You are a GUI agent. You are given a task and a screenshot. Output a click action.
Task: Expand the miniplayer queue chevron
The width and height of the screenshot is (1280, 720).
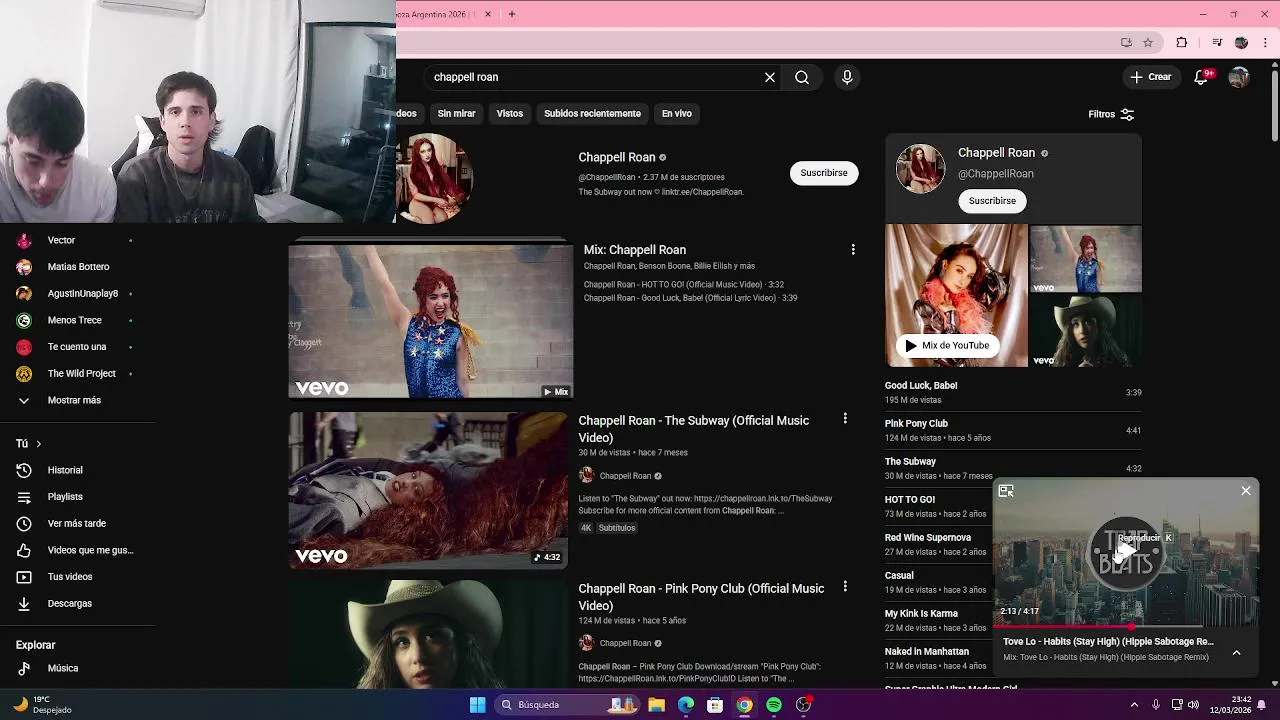pyautogui.click(x=1236, y=653)
